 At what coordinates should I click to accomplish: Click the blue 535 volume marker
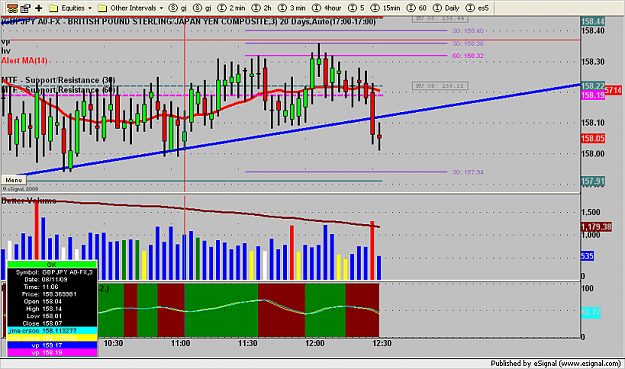(588, 256)
